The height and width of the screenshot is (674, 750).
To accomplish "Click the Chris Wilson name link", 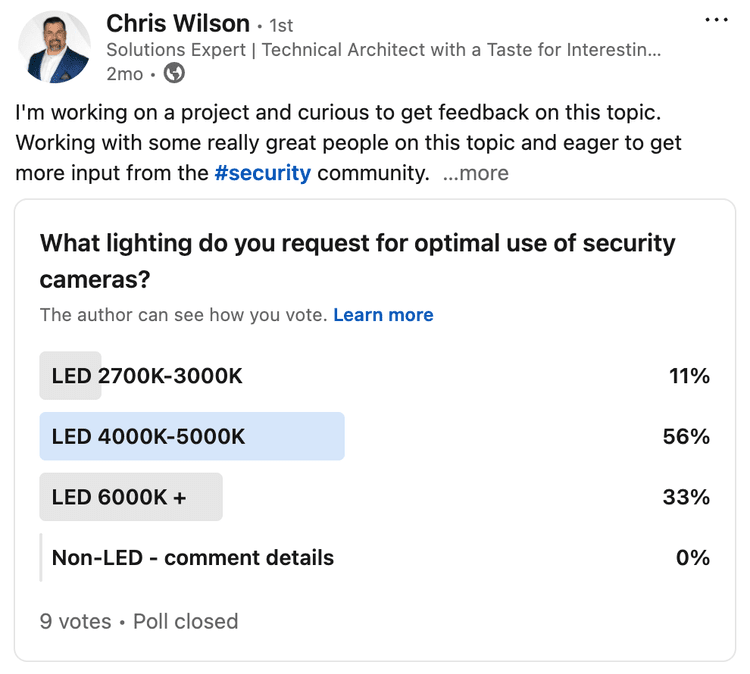I will (178, 23).
